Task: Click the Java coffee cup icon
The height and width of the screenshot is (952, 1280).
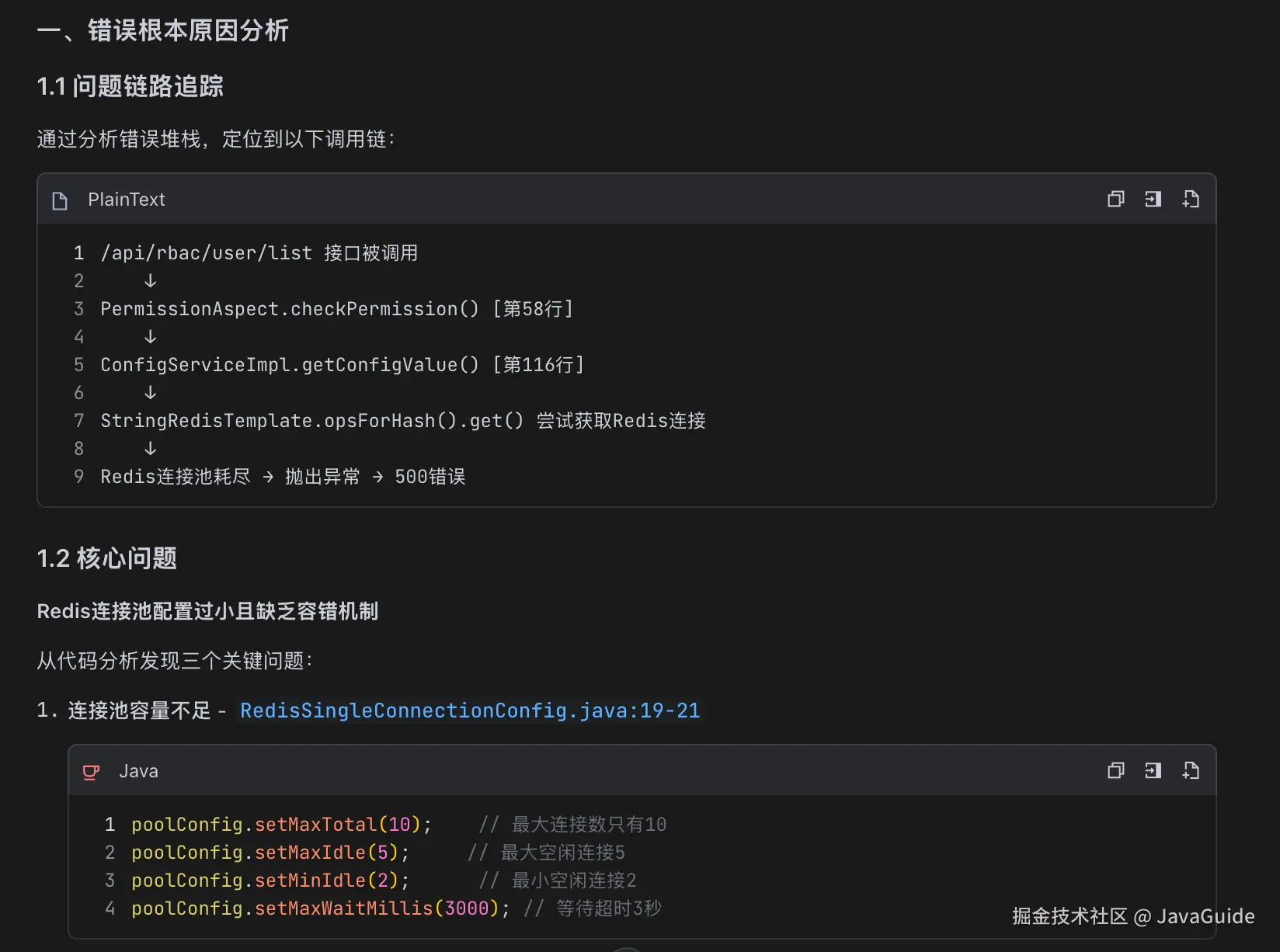Action: 91,772
